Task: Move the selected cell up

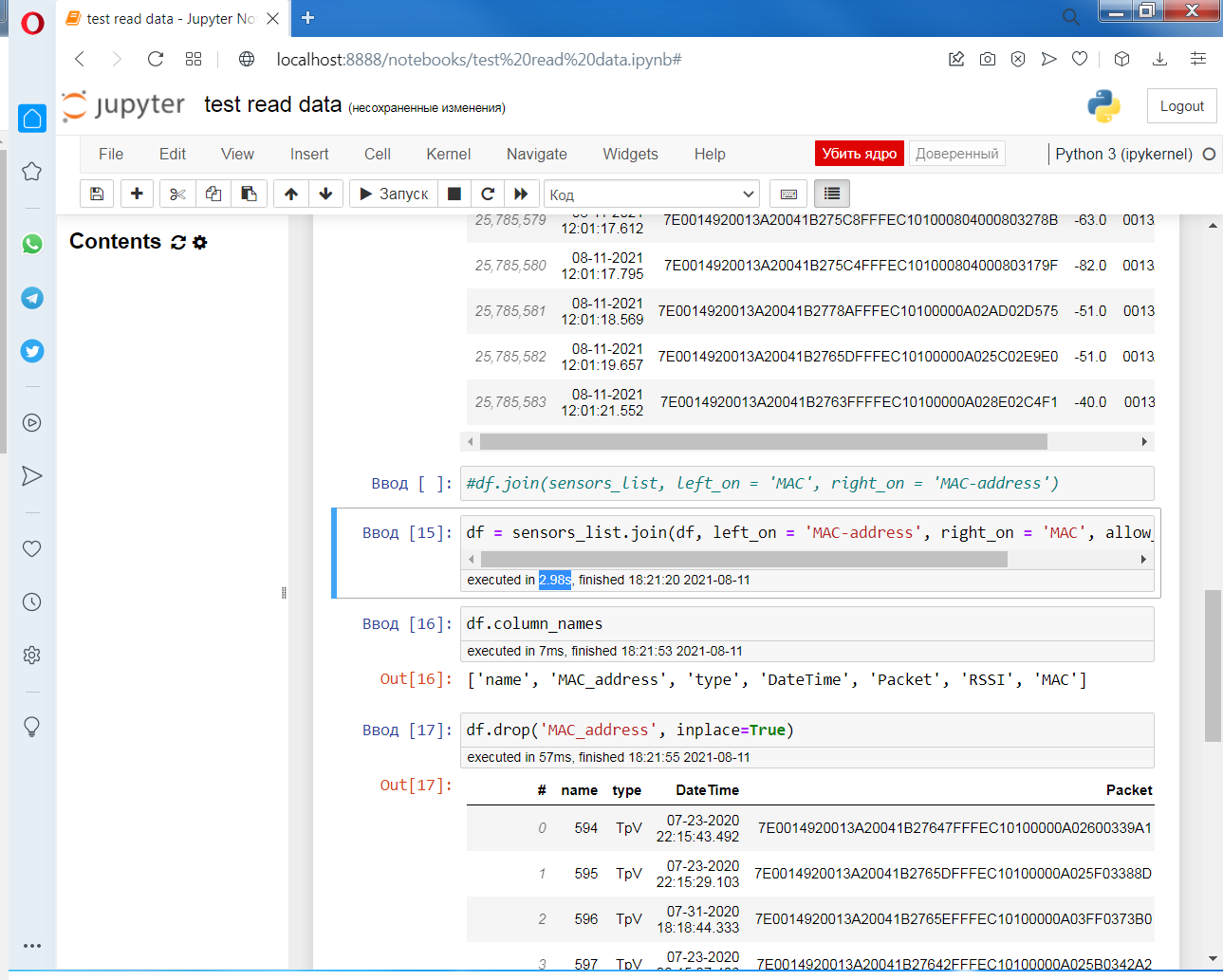Action: (291, 194)
